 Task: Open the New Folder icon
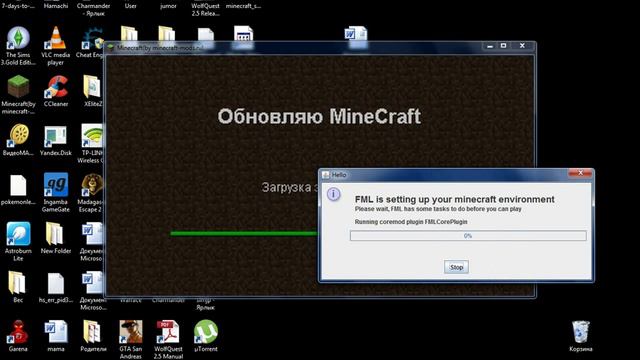click(x=55, y=234)
